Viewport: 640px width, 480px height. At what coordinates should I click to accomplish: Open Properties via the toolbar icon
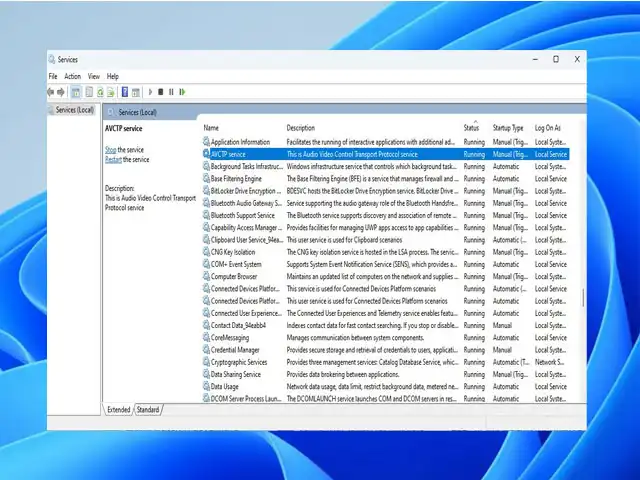89,92
